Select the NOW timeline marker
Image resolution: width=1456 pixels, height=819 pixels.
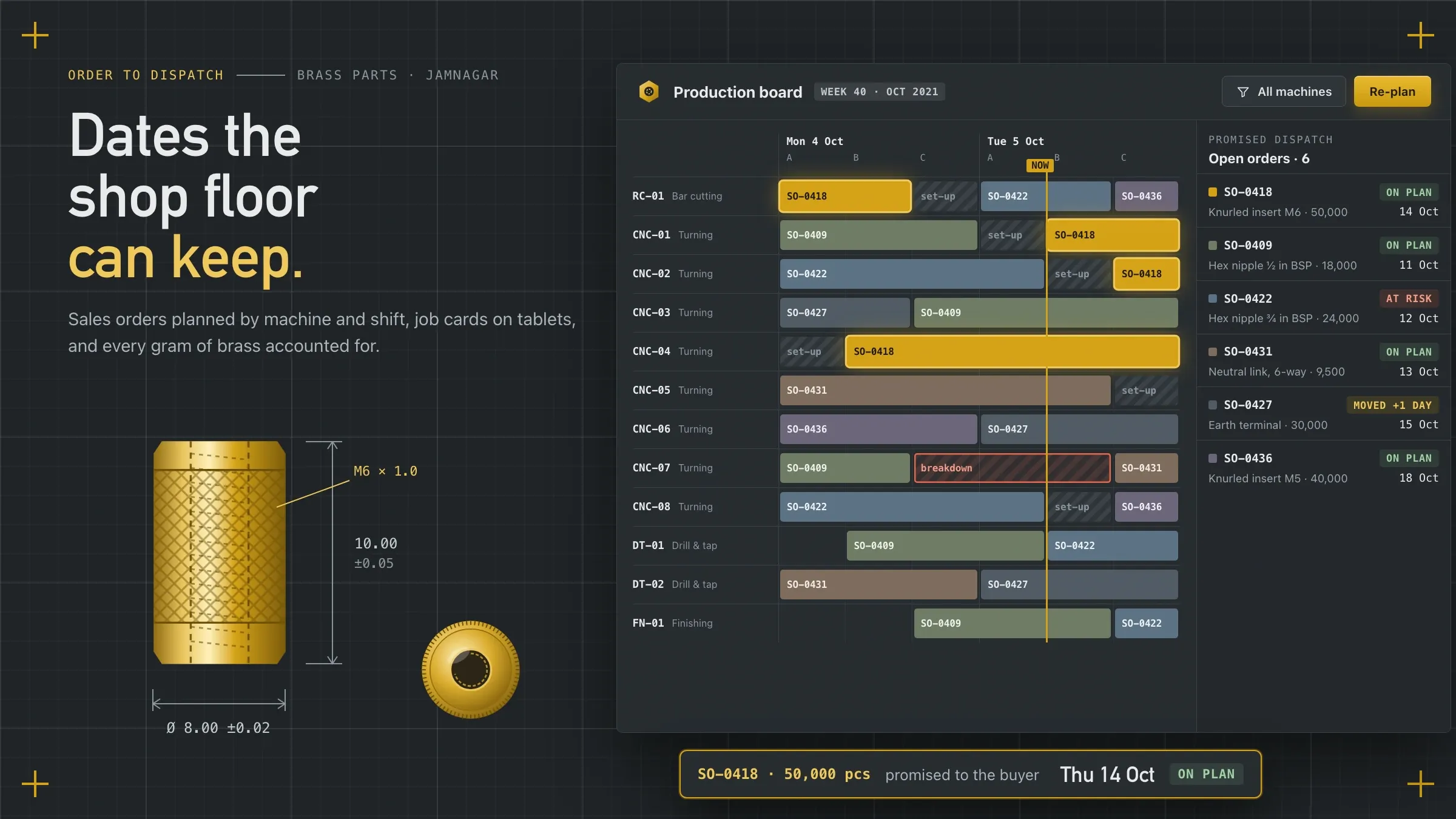pos(1040,165)
